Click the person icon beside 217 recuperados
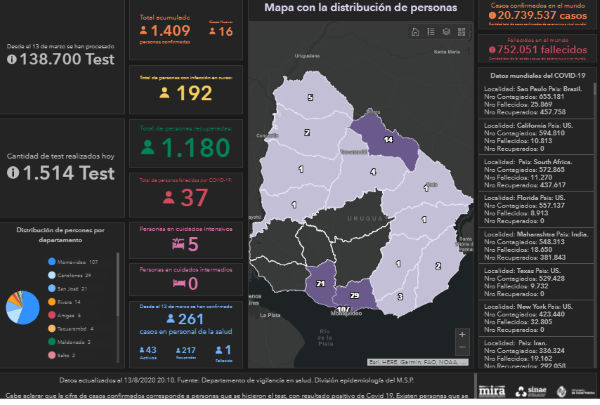 pyautogui.click(x=178, y=350)
